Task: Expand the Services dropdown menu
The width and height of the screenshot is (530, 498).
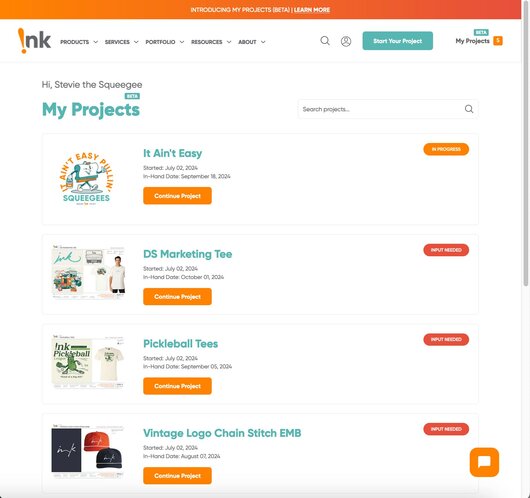Action: 121,42
